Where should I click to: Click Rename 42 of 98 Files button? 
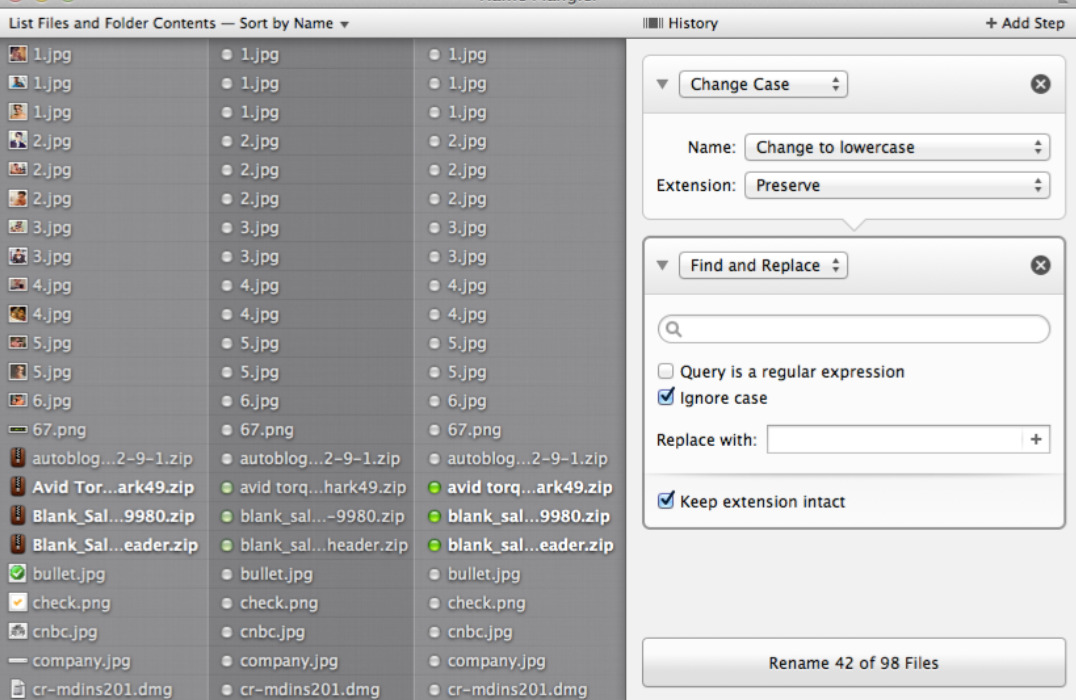tap(853, 663)
